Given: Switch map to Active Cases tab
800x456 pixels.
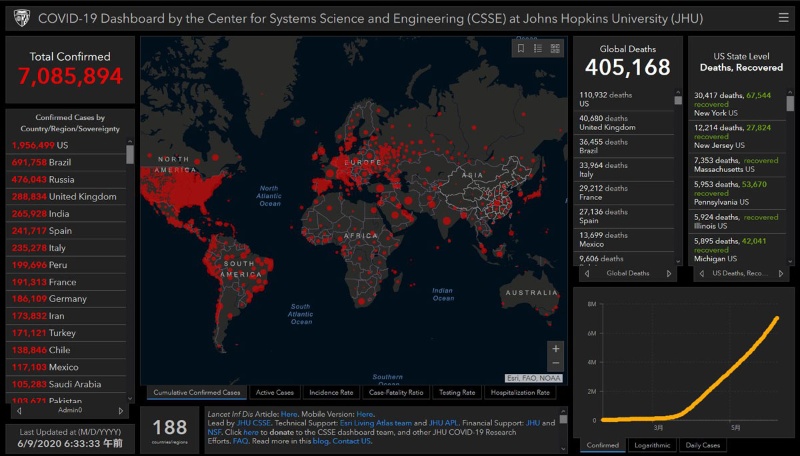Looking at the screenshot, I should coord(274,393).
